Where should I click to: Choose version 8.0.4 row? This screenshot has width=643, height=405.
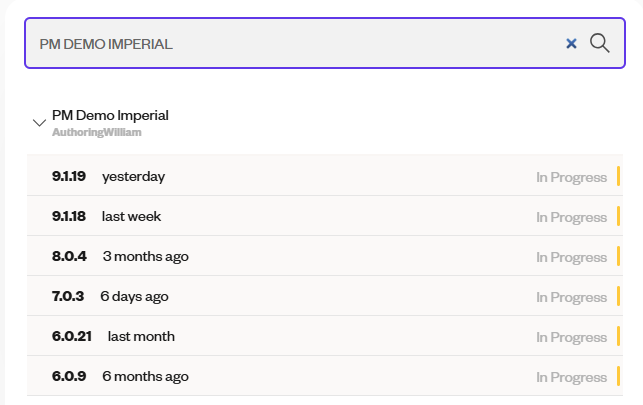[69, 257]
